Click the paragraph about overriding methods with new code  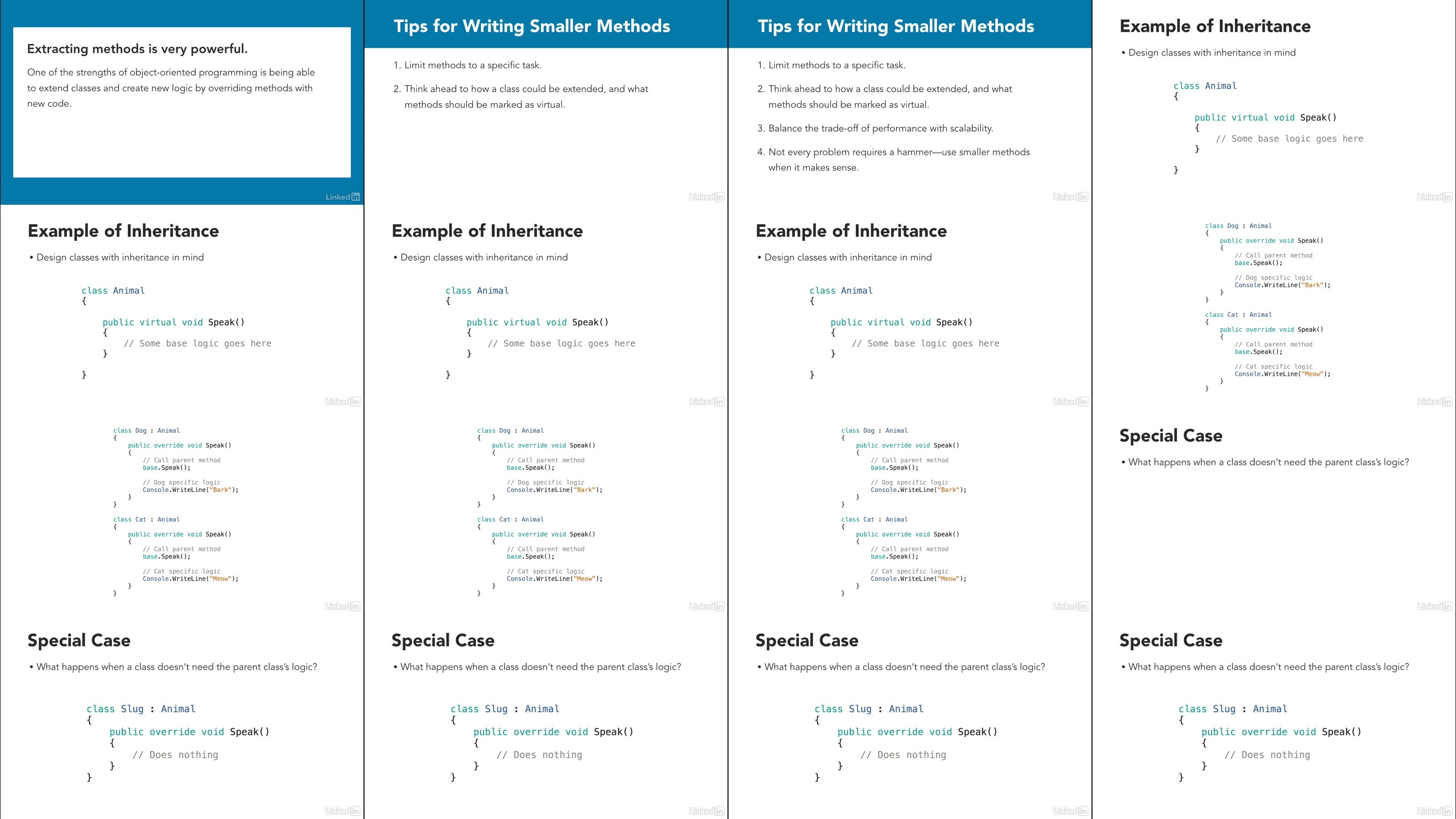[x=170, y=88]
